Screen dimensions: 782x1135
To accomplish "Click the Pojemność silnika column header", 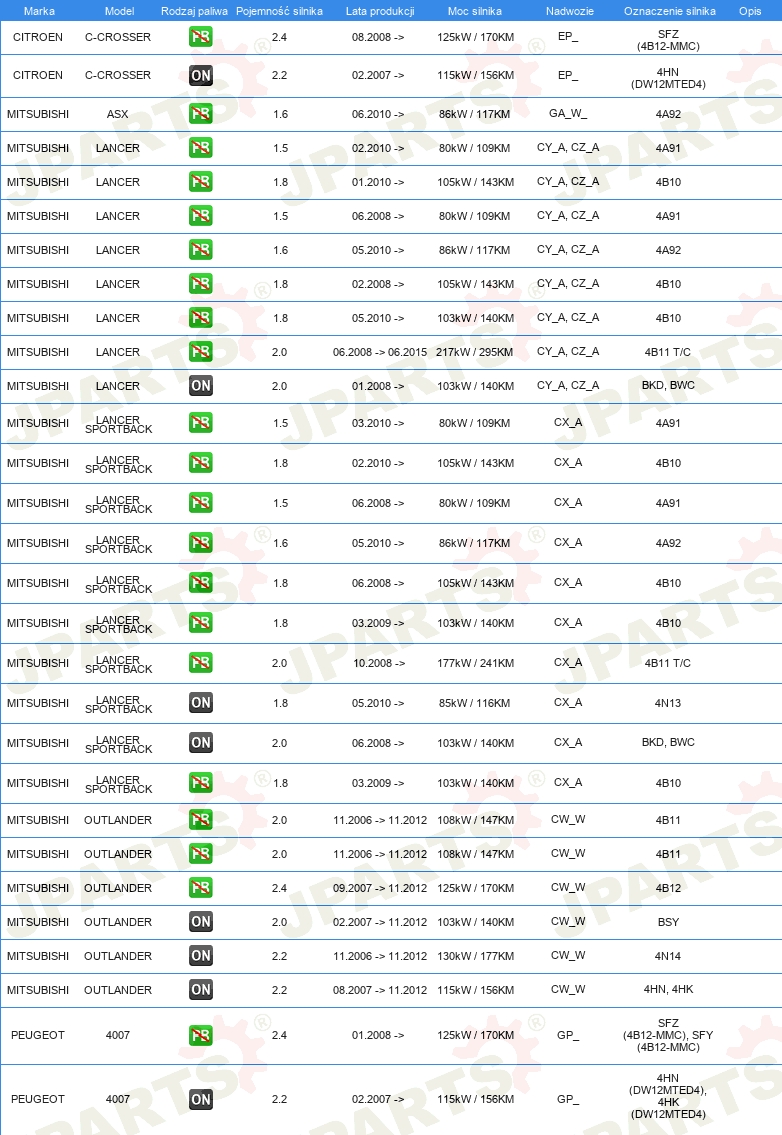I will (279, 11).
